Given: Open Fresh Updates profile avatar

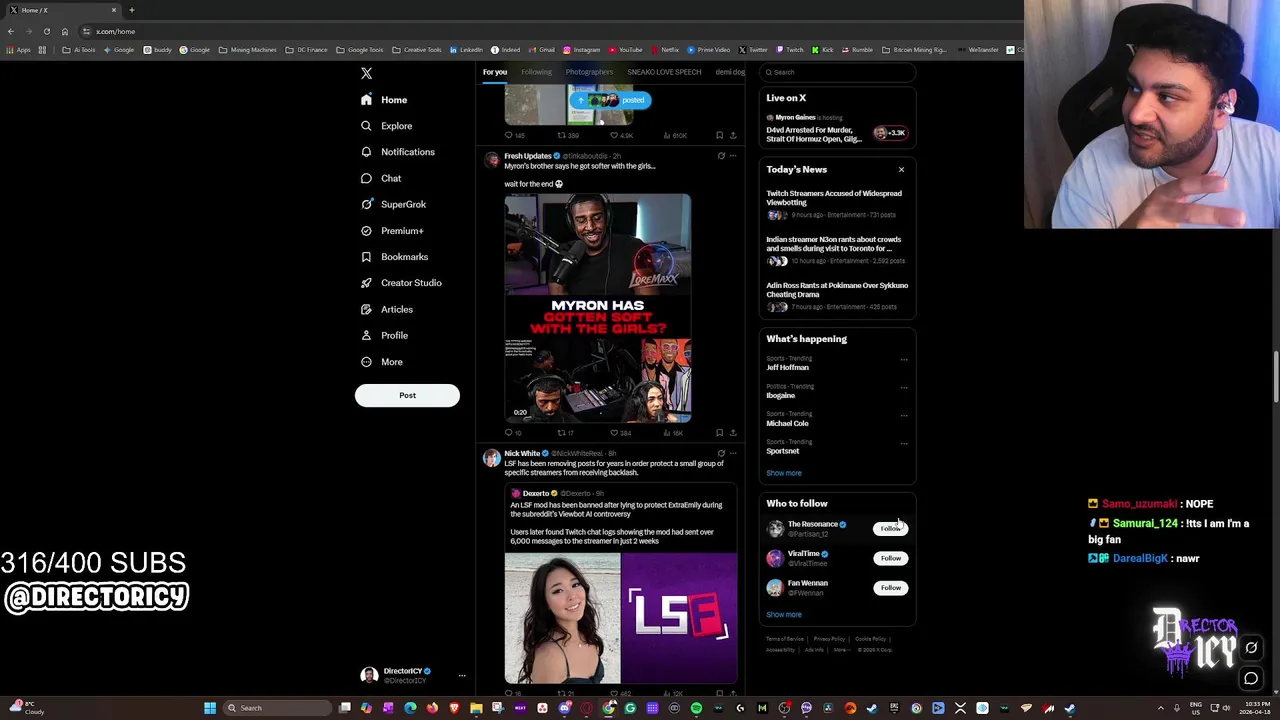Looking at the screenshot, I should point(491,160).
